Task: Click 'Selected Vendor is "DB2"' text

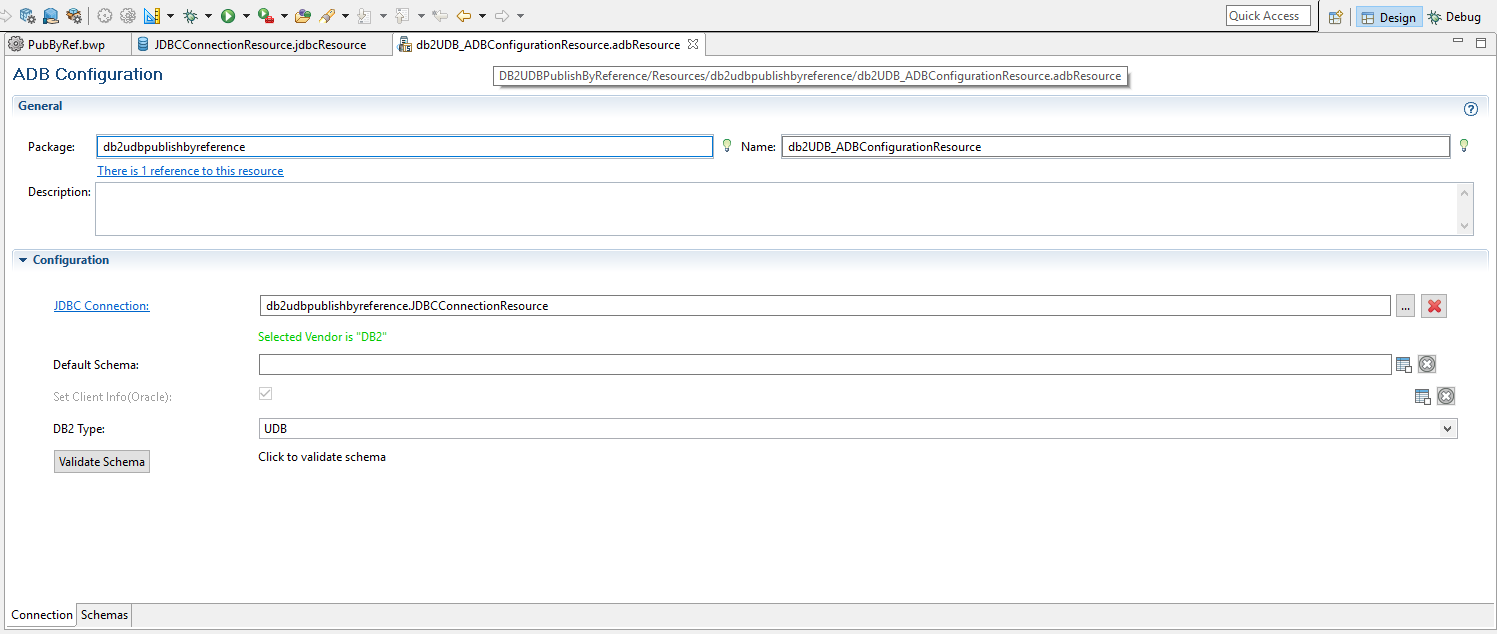Action: point(322,337)
